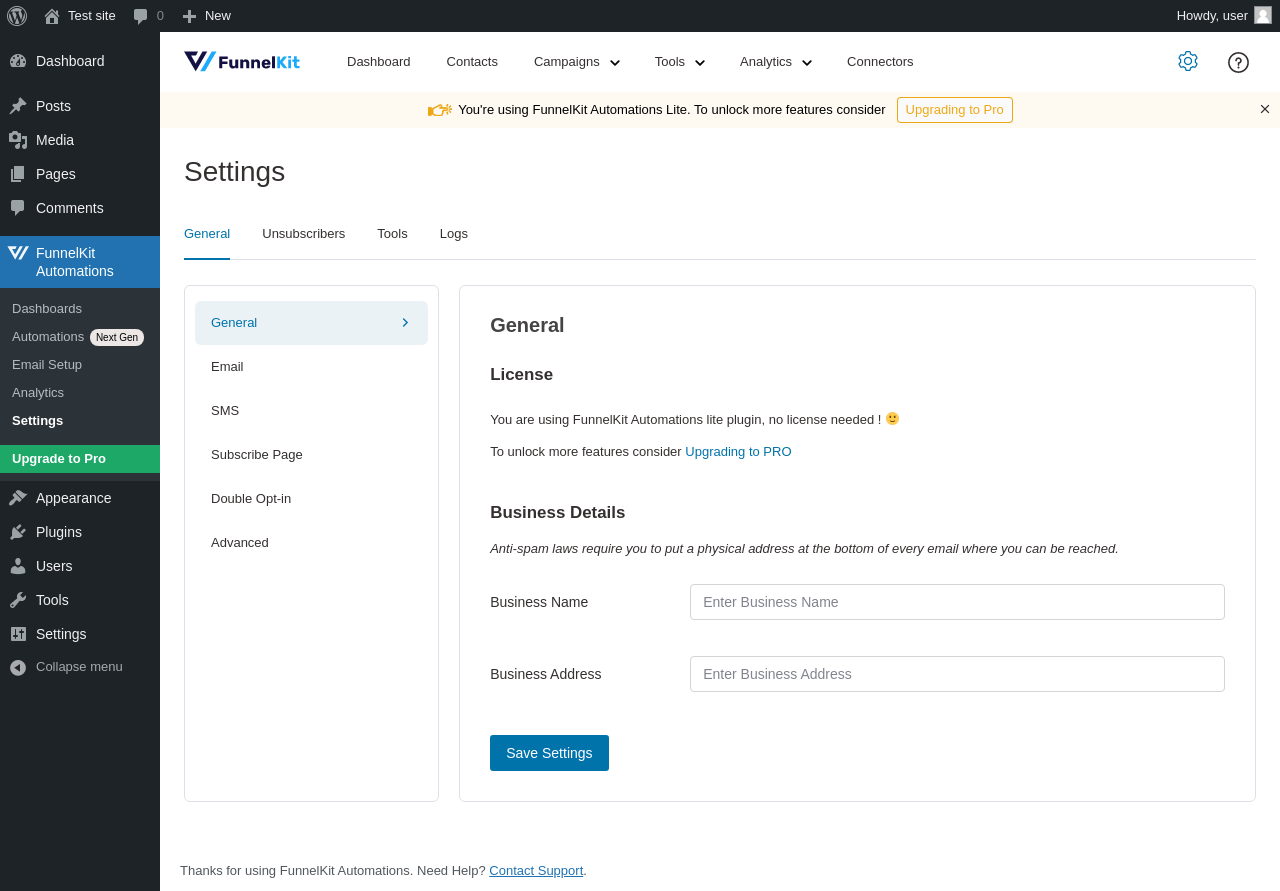Click the Upgrading to PRO link
Viewport: 1280px width, 891px height.
[x=738, y=452]
